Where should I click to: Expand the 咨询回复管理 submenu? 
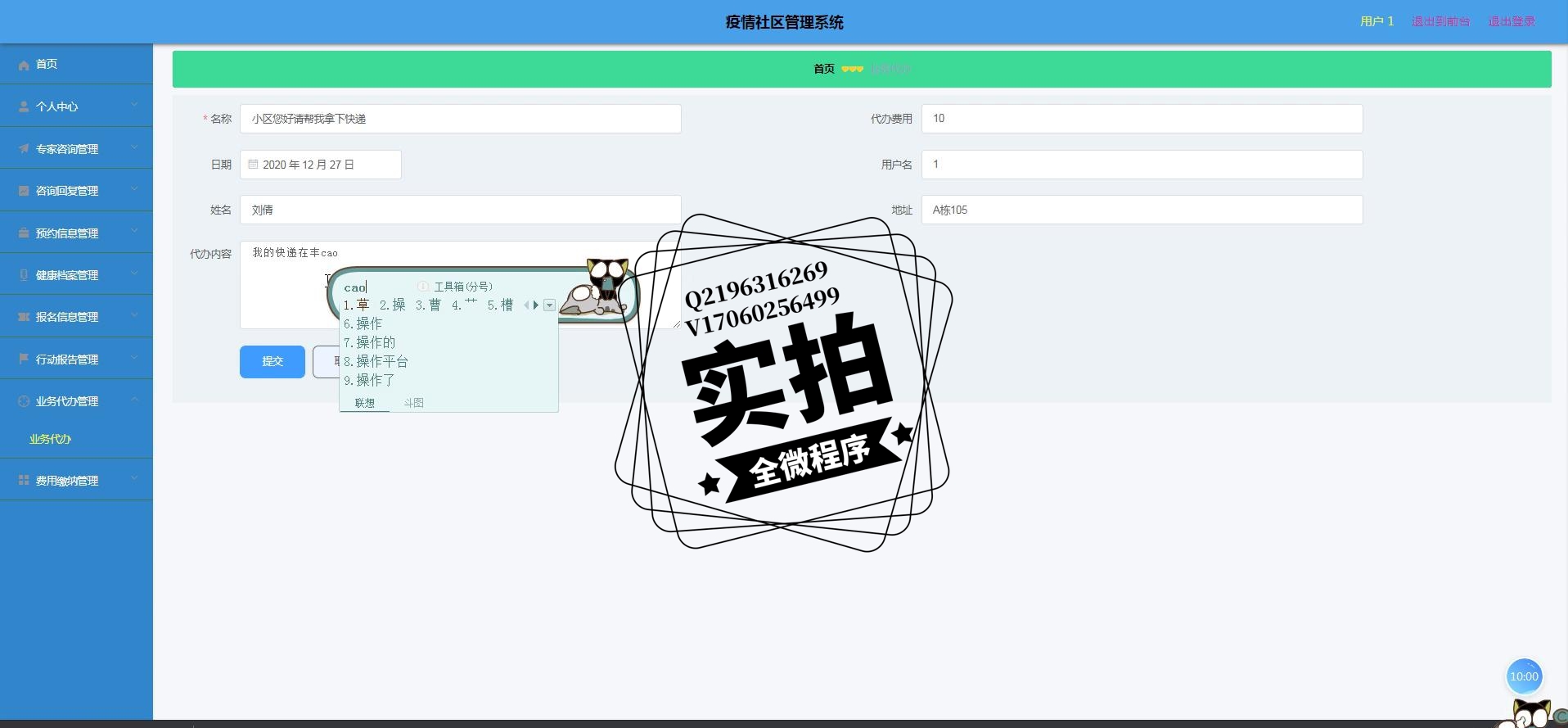pyautogui.click(x=134, y=189)
